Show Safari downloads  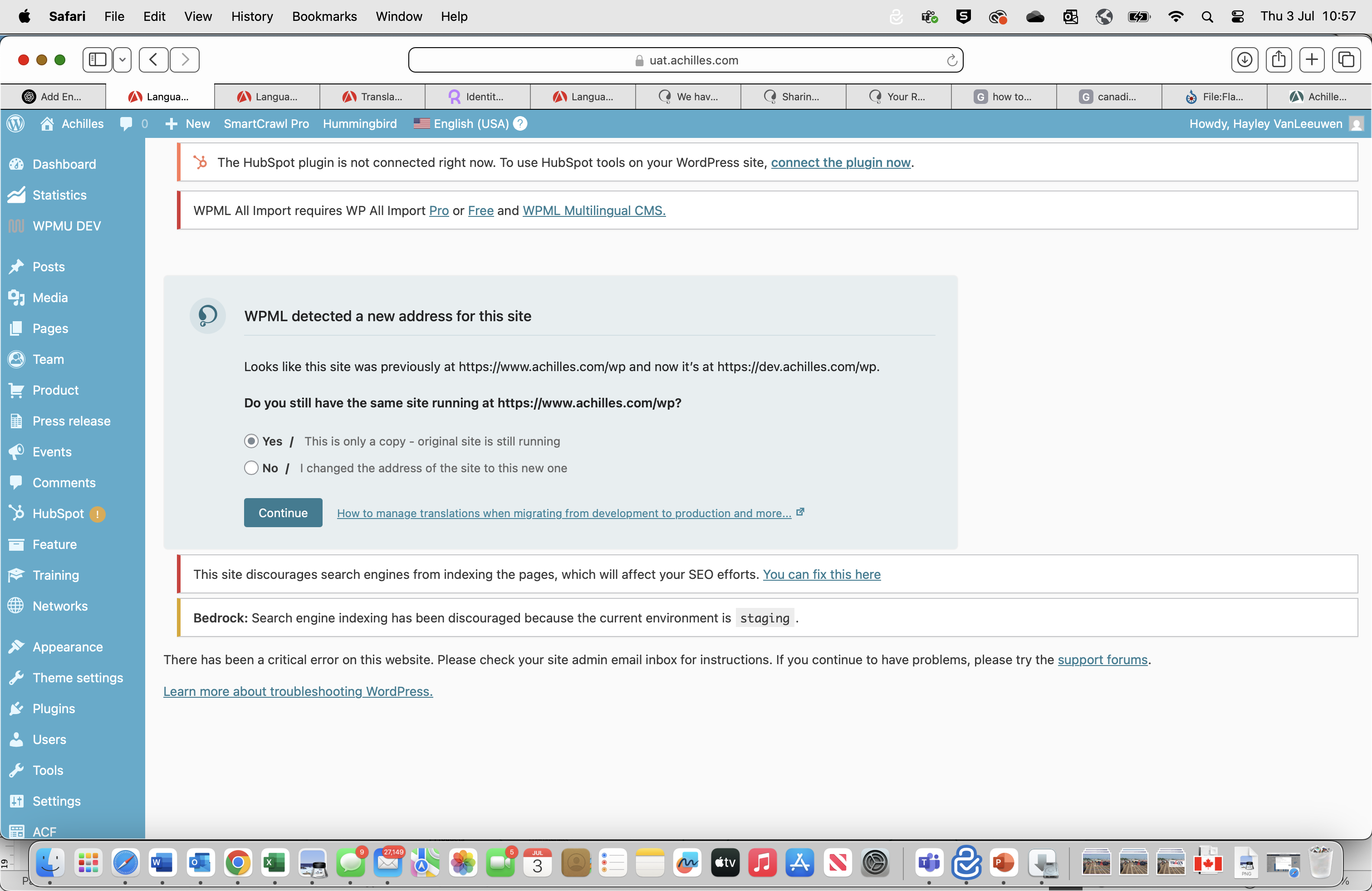(x=1245, y=59)
